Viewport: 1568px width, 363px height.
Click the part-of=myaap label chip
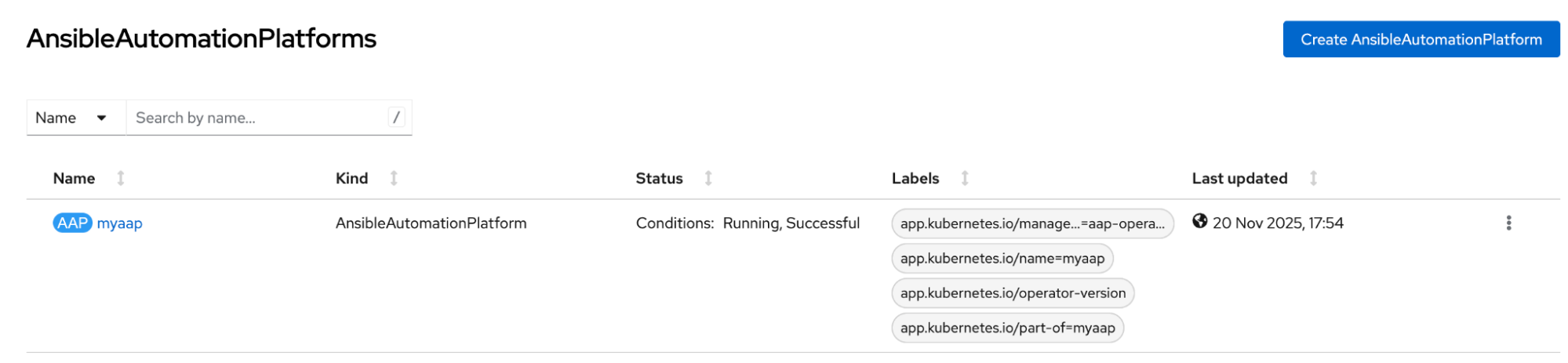1007,328
